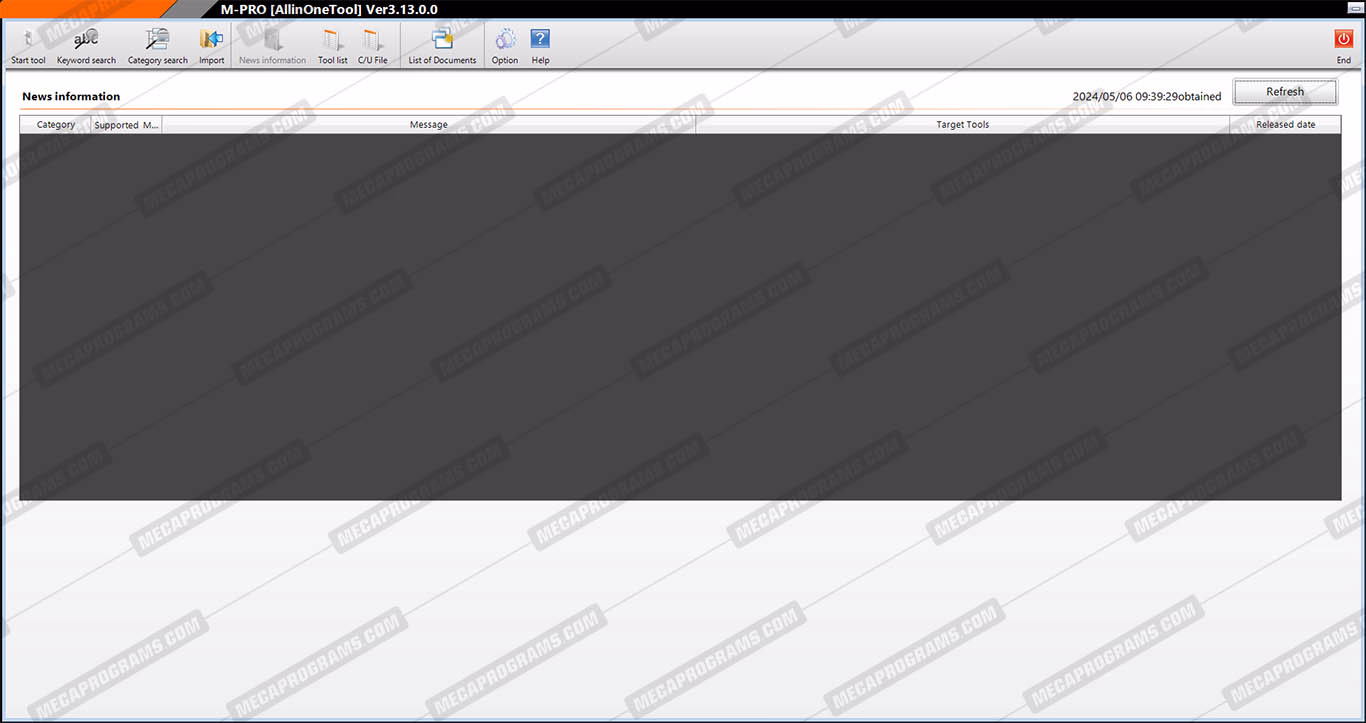Sort by the Released date column header
This screenshot has height=723, width=1366.
coord(1286,125)
